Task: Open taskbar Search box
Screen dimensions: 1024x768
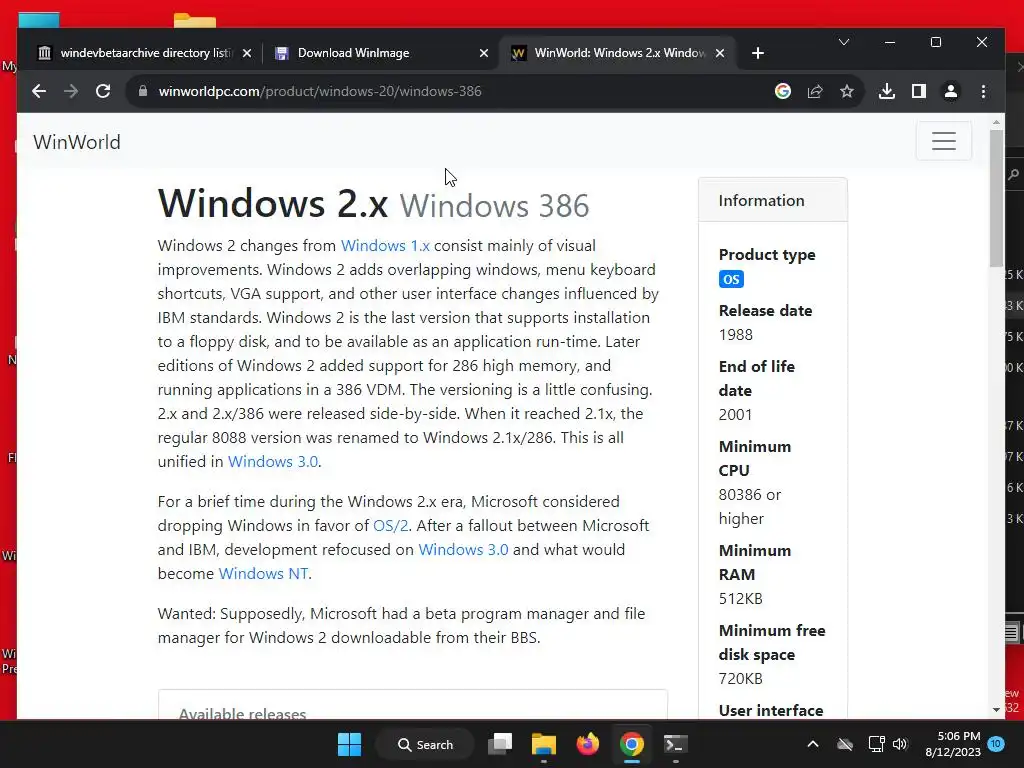Action: pos(425,744)
